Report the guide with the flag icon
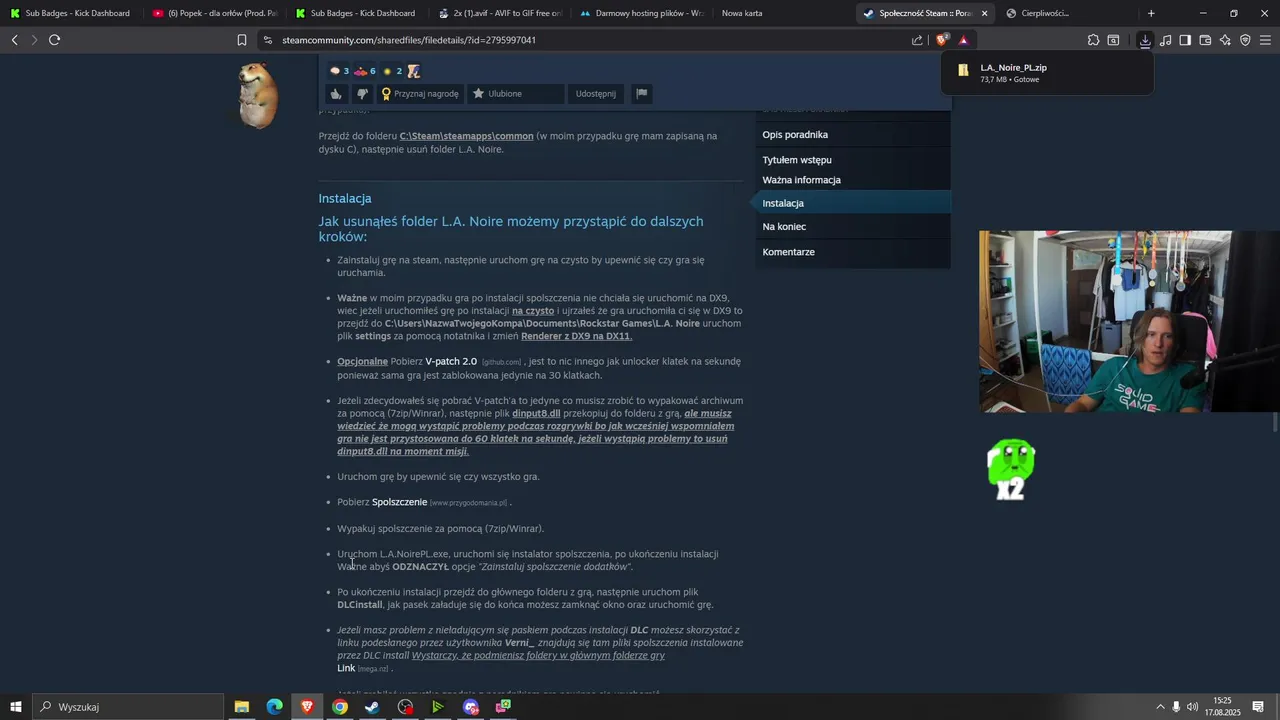 (642, 94)
